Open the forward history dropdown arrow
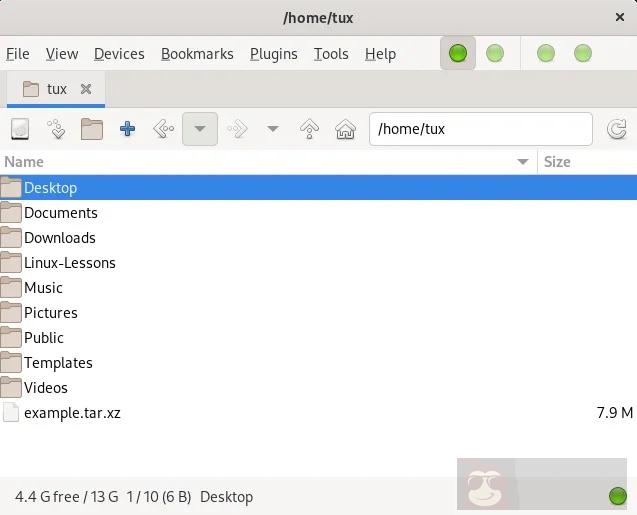 coord(273,129)
